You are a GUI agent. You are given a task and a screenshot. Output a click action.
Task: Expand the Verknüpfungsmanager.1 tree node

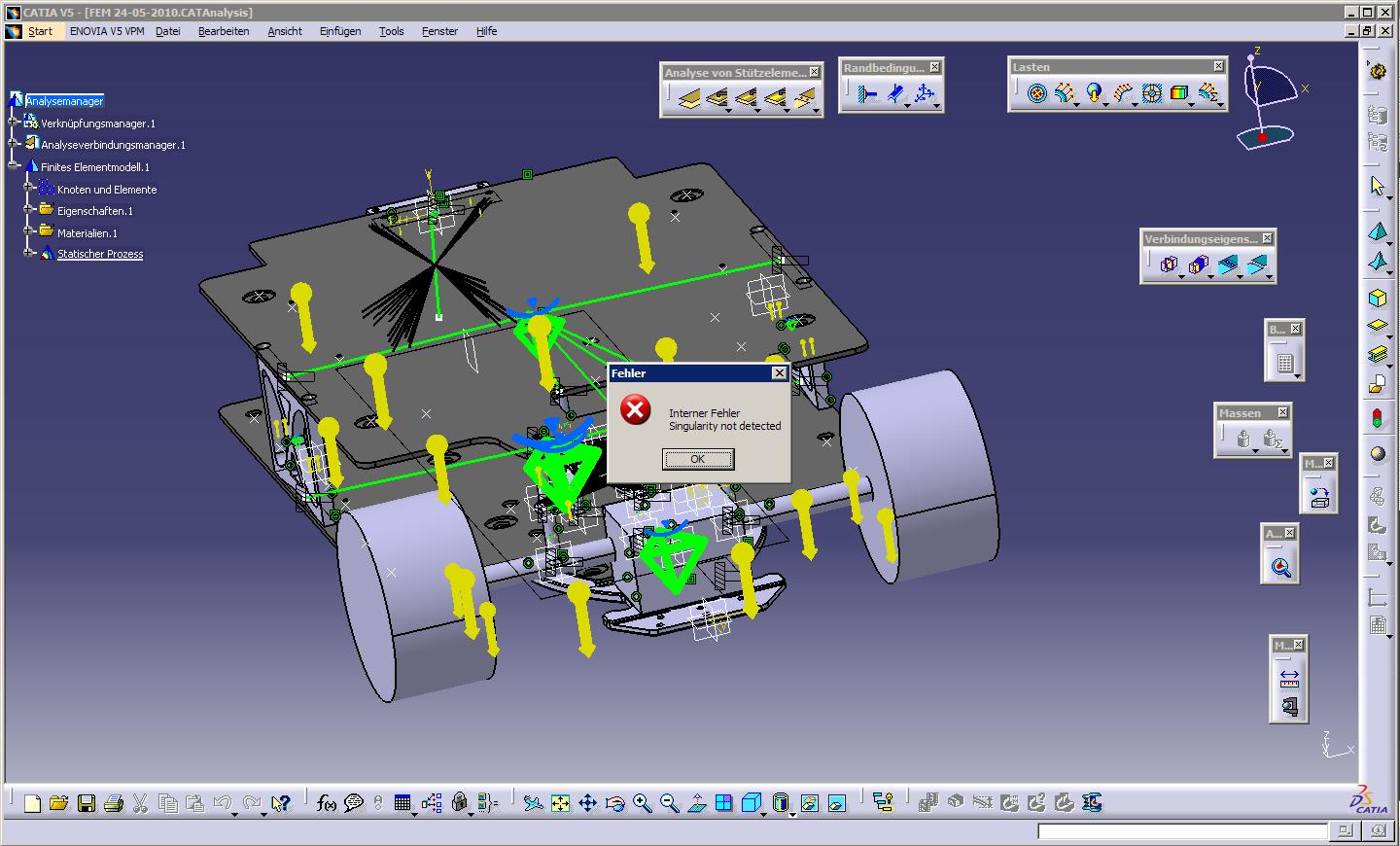pos(14,123)
